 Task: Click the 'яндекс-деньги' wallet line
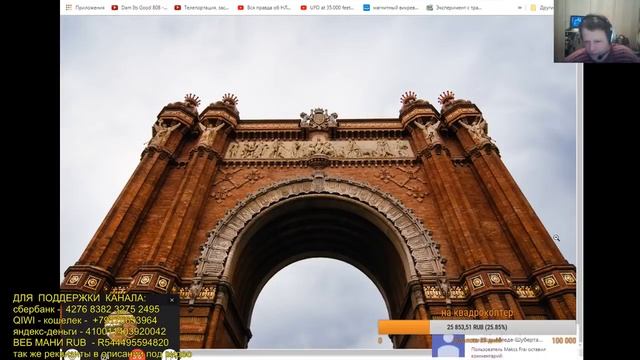(x=89, y=331)
